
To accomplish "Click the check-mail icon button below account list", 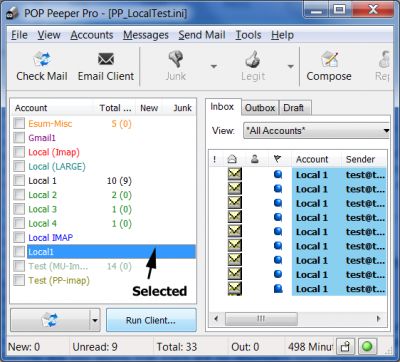I will point(50,320).
